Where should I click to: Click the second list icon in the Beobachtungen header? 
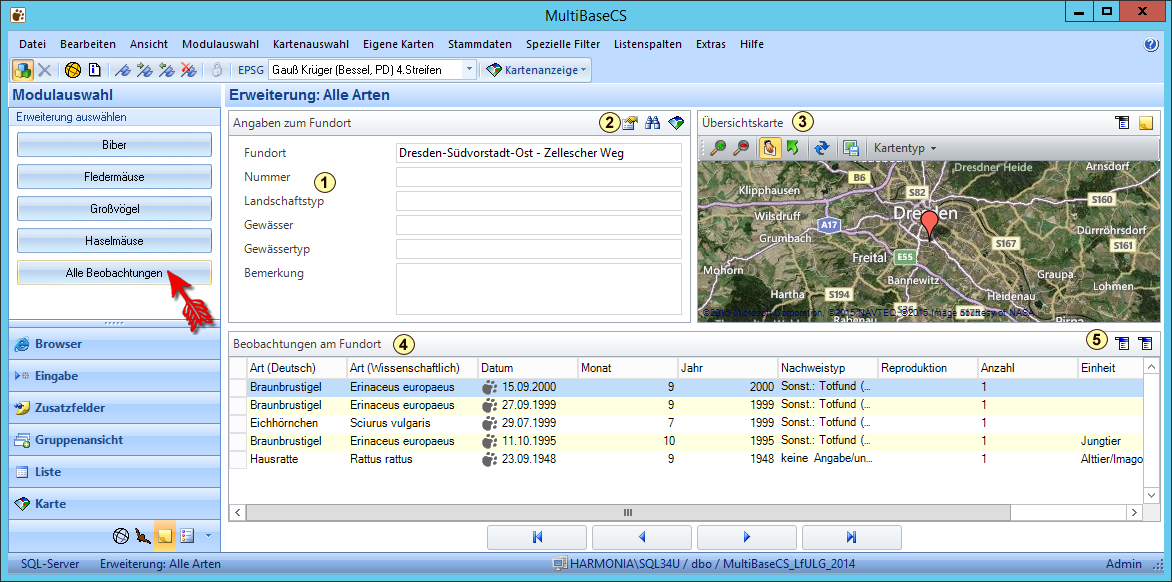[x=1145, y=343]
